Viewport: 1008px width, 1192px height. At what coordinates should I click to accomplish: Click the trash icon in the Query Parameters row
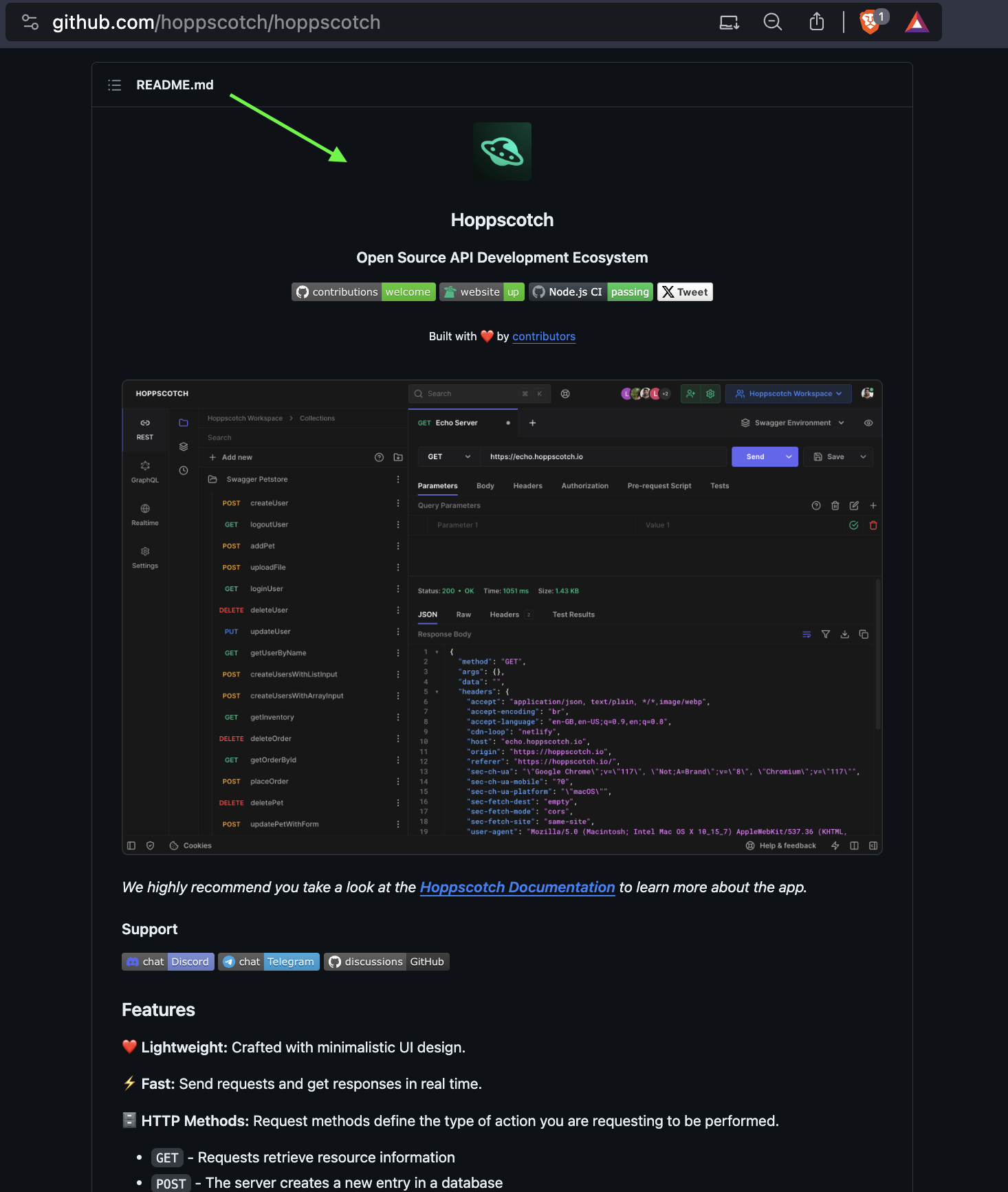tap(835, 506)
